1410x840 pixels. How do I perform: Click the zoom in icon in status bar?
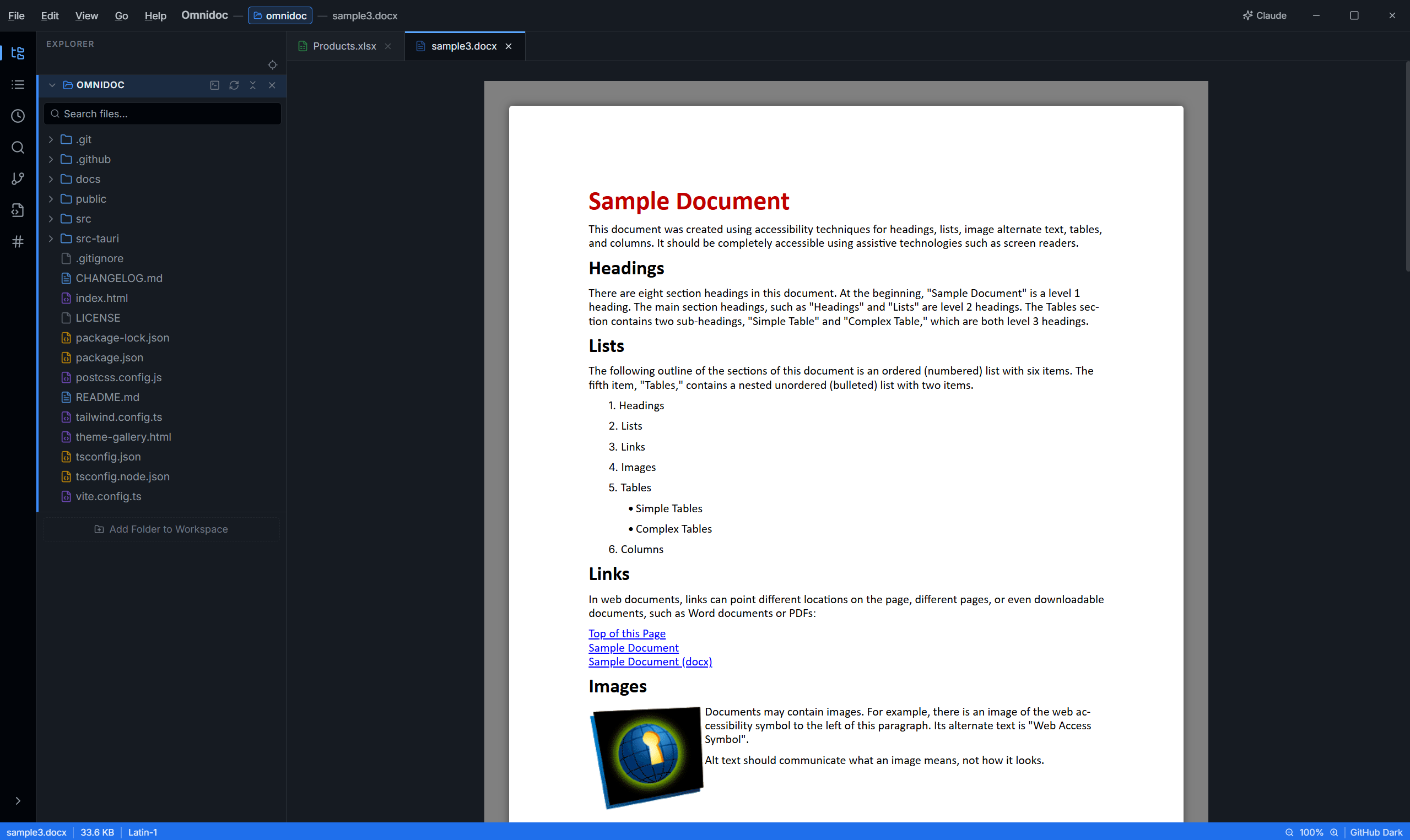[1334, 833]
